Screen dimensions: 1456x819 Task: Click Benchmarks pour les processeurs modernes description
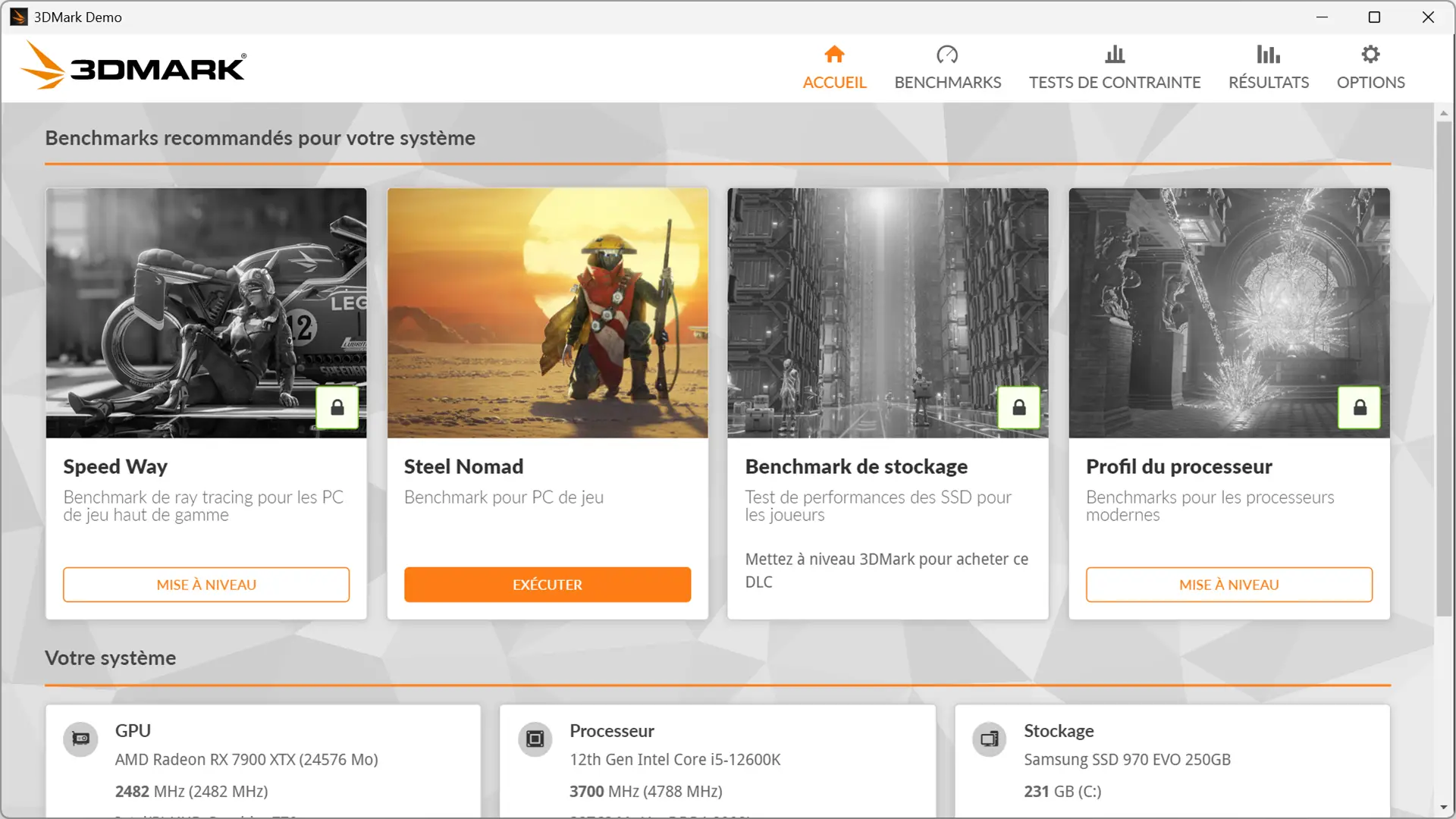[x=1210, y=506]
